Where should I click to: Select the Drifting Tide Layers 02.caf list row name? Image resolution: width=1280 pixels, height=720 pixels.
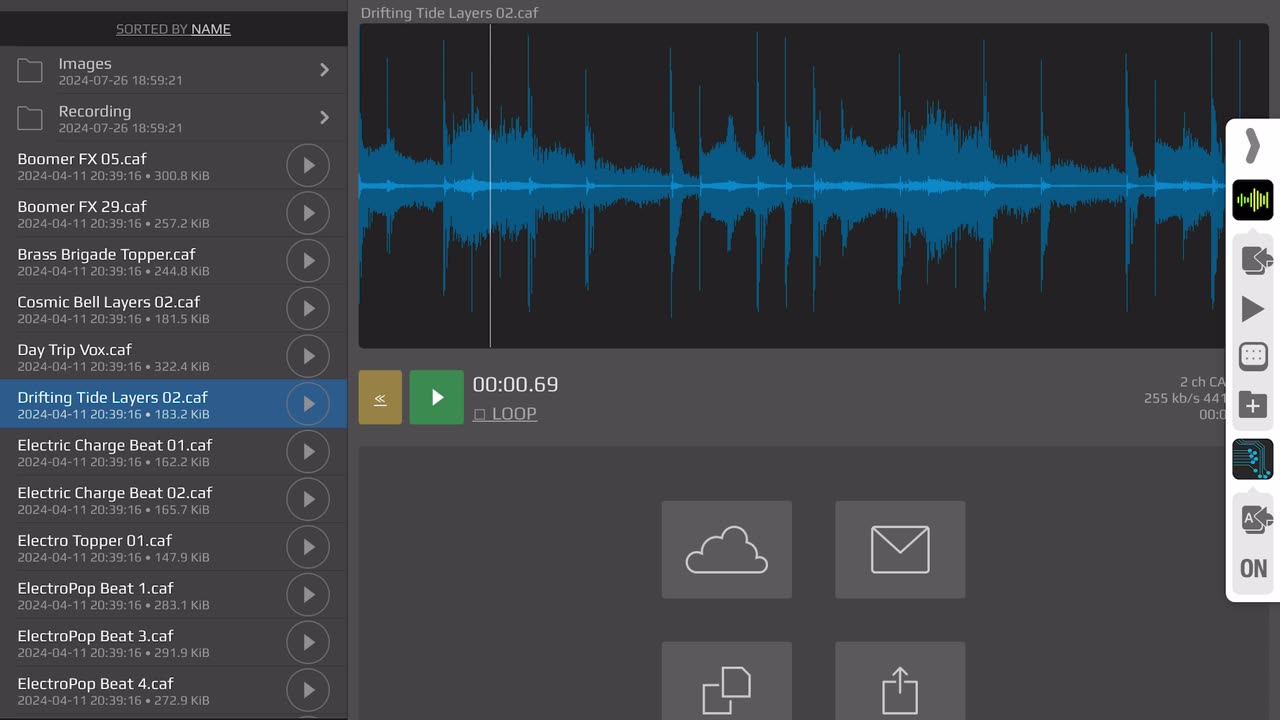tap(113, 398)
